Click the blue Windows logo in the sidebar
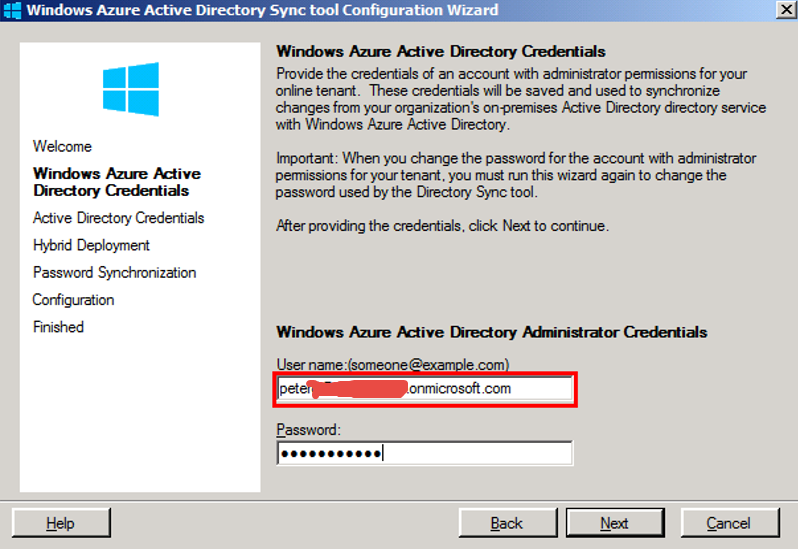The height and width of the screenshot is (549, 798). (x=131, y=89)
